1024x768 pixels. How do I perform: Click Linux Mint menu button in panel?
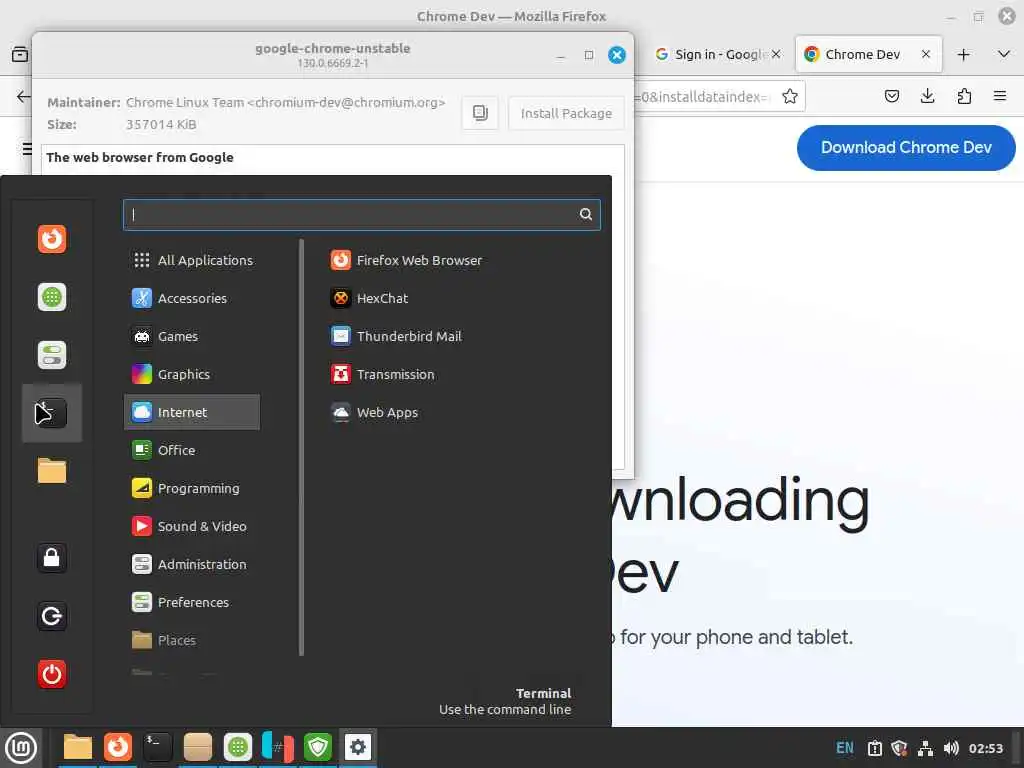pyautogui.click(x=21, y=747)
